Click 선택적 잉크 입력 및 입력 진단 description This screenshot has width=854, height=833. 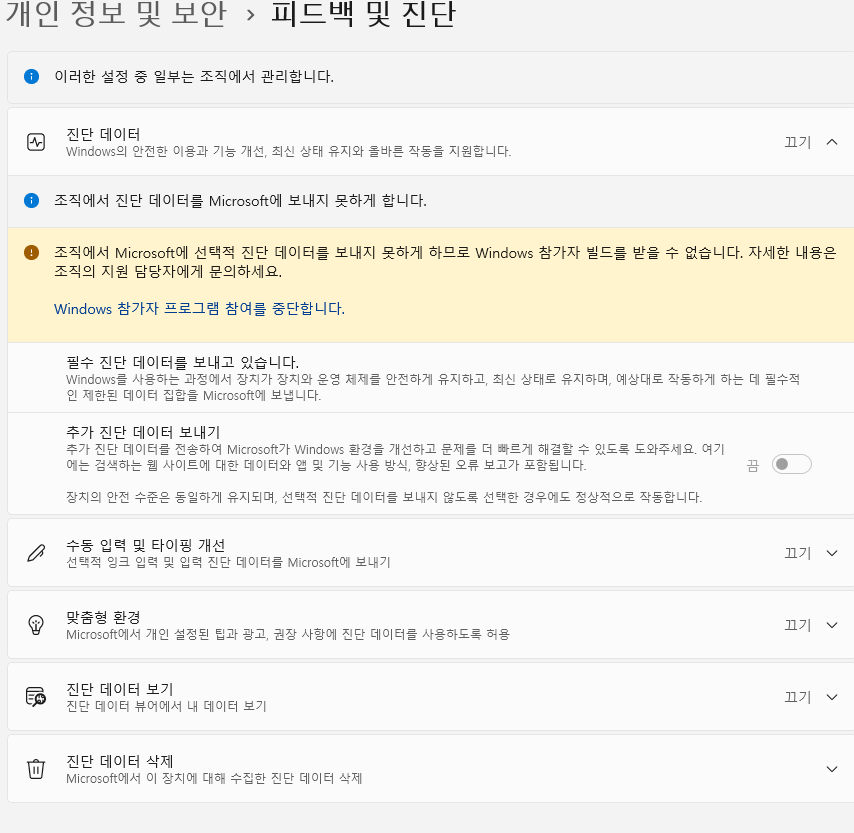click(x=228, y=562)
